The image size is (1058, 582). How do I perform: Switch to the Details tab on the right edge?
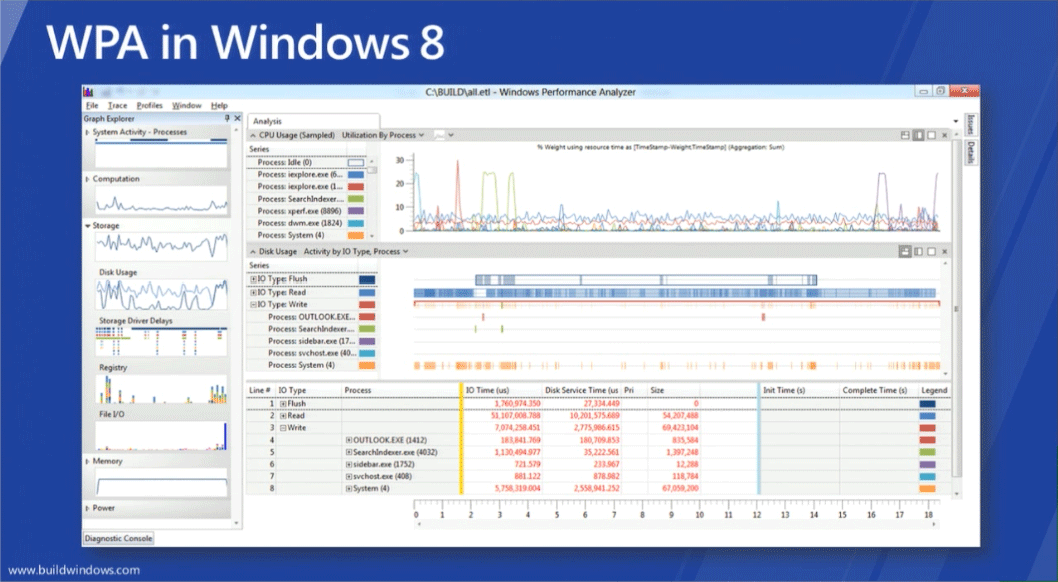(x=969, y=152)
